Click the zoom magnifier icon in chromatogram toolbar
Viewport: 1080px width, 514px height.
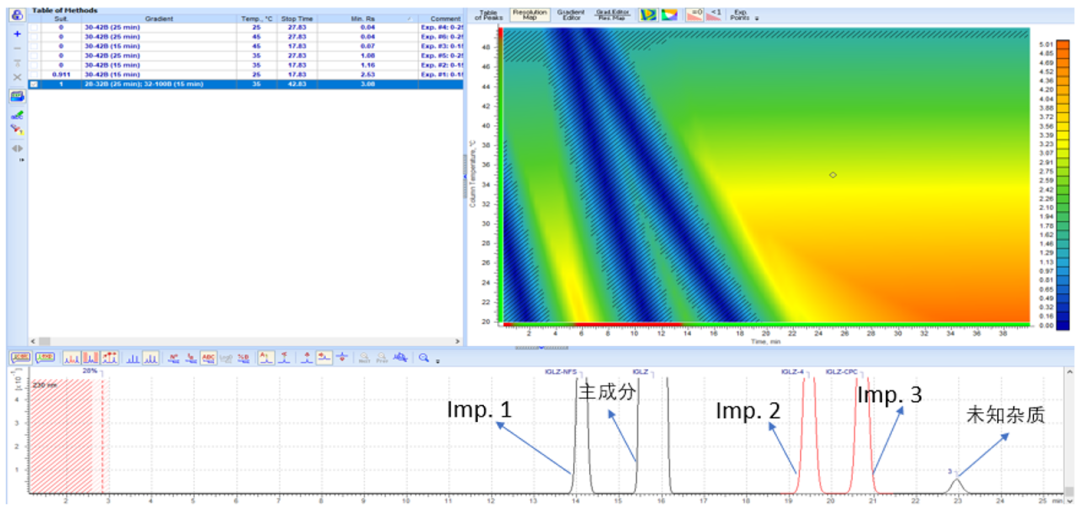coord(424,358)
